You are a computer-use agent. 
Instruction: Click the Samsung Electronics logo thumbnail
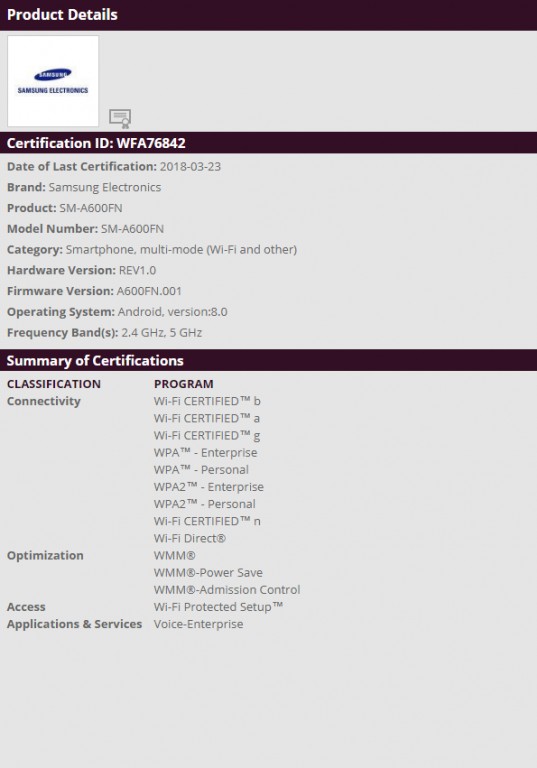[53, 81]
